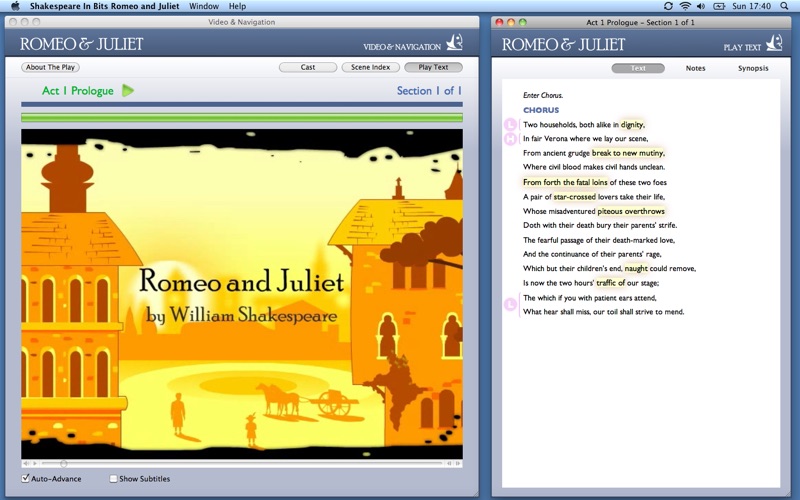Step forward using the video controller's last icon
The height and width of the screenshot is (500, 800).
pyautogui.click(x=458, y=464)
